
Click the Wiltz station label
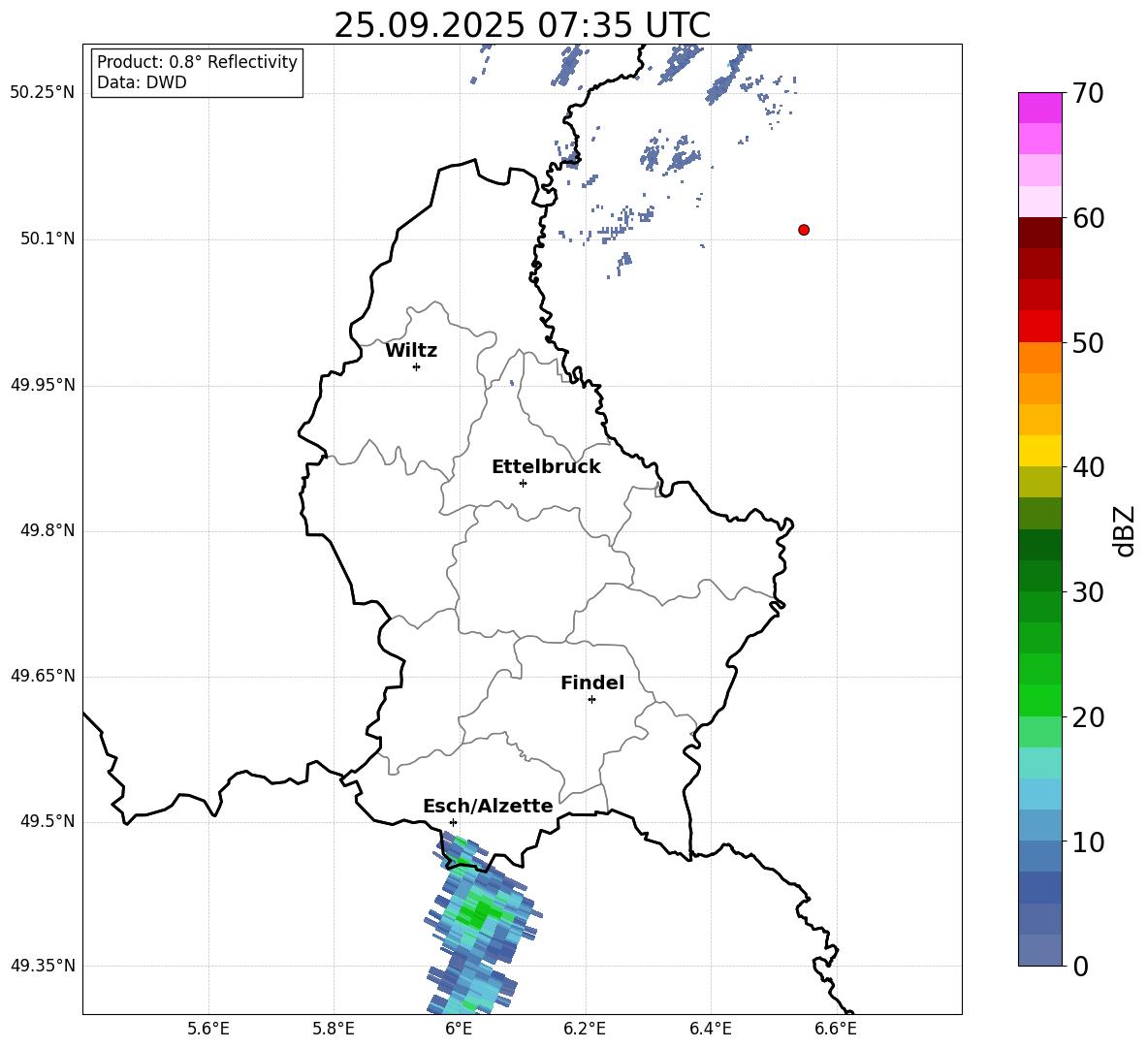pos(411,351)
